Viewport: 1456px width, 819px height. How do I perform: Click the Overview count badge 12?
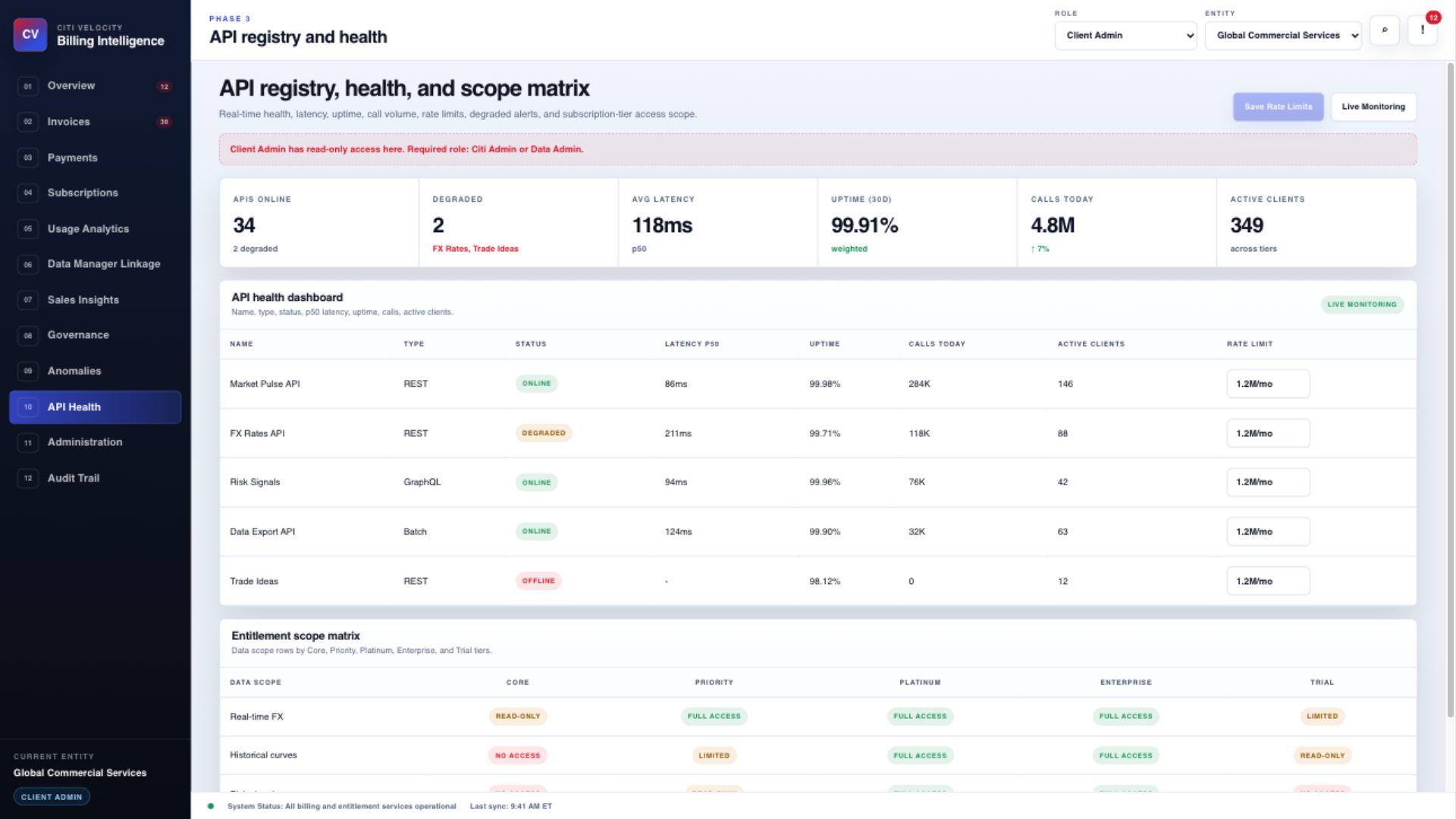pyautogui.click(x=164, y=86)
